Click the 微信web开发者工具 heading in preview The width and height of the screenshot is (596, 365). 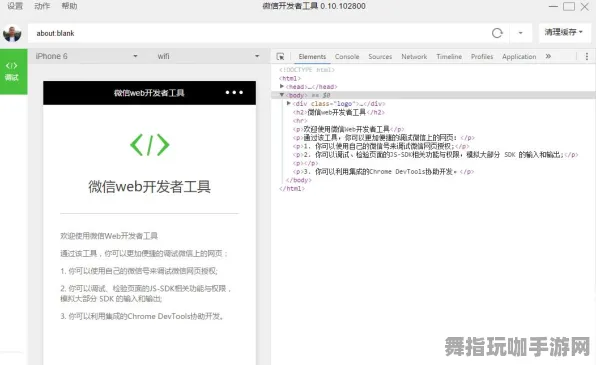pyautogui.click(x=149, y=186)
